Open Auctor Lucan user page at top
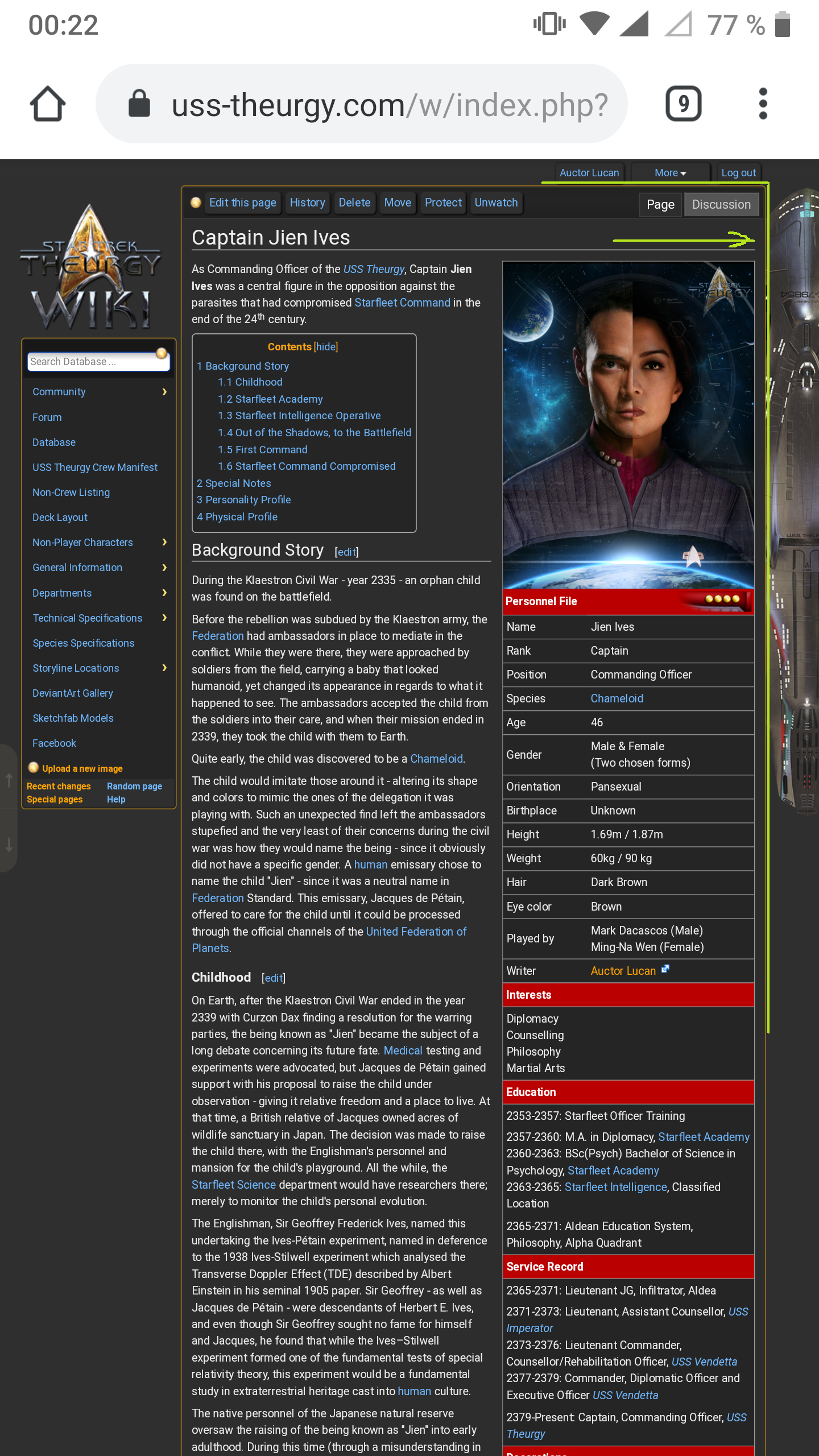Image resolution: width=819 pixels, height=1456 pixels. click(589, 173)
